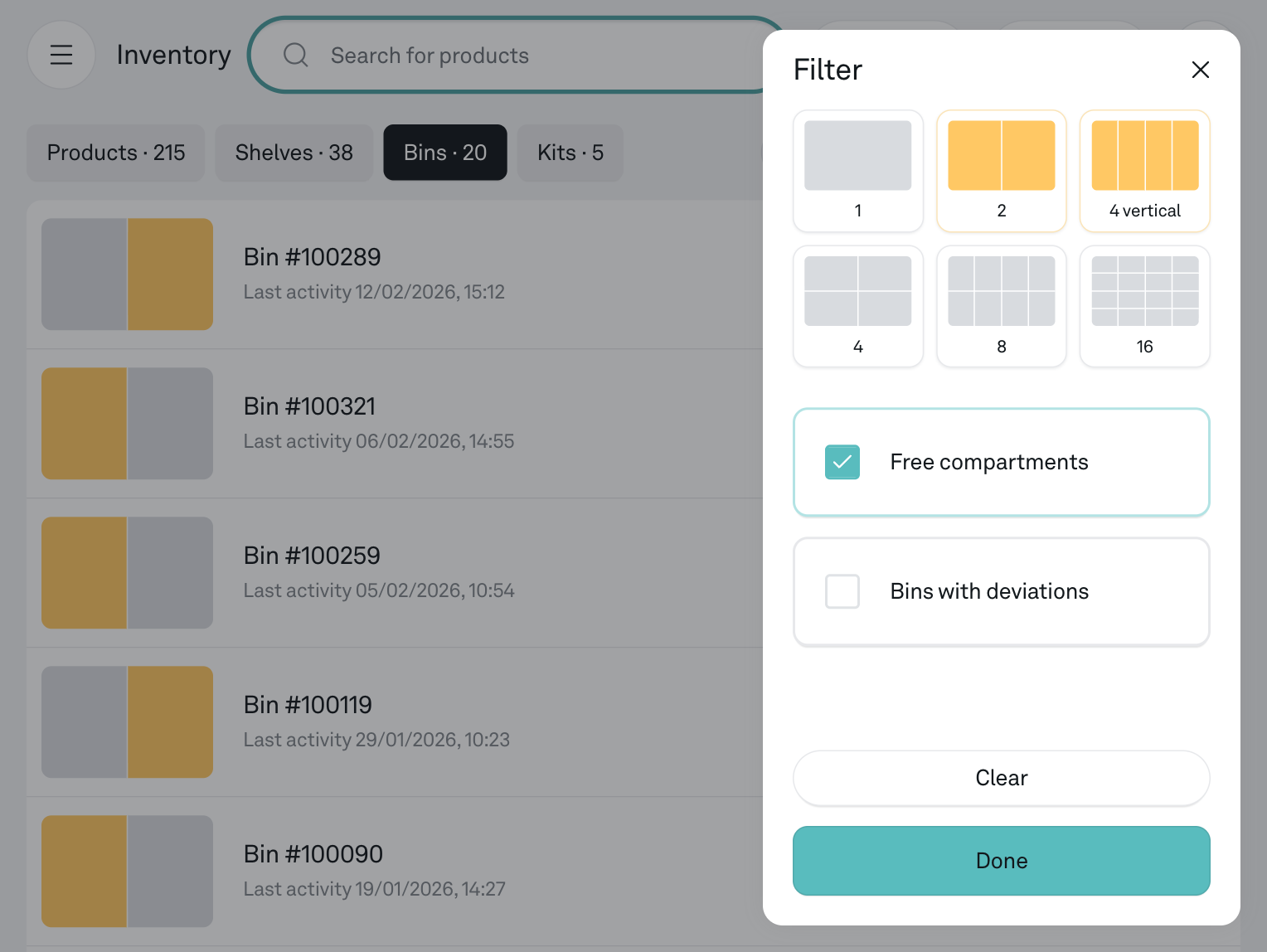The width and height of the screenshot is (1267, 952).
Task: Click the search magnifier icon
Action: tap(295, 56)
